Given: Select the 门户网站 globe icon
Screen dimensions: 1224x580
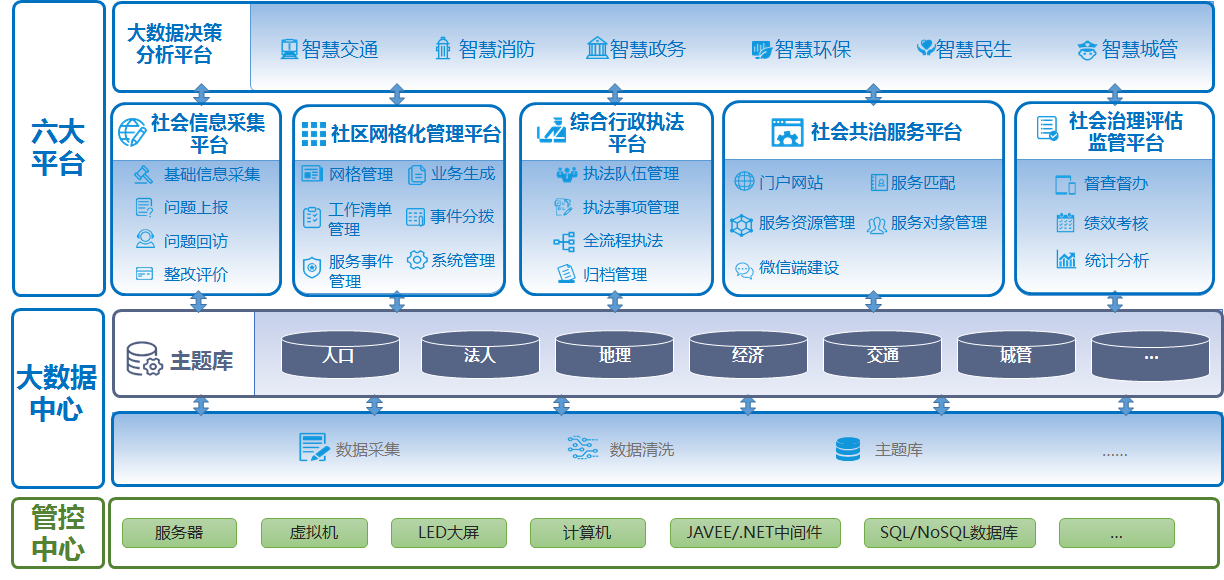Looking at the screenshot, I should 744,182.
